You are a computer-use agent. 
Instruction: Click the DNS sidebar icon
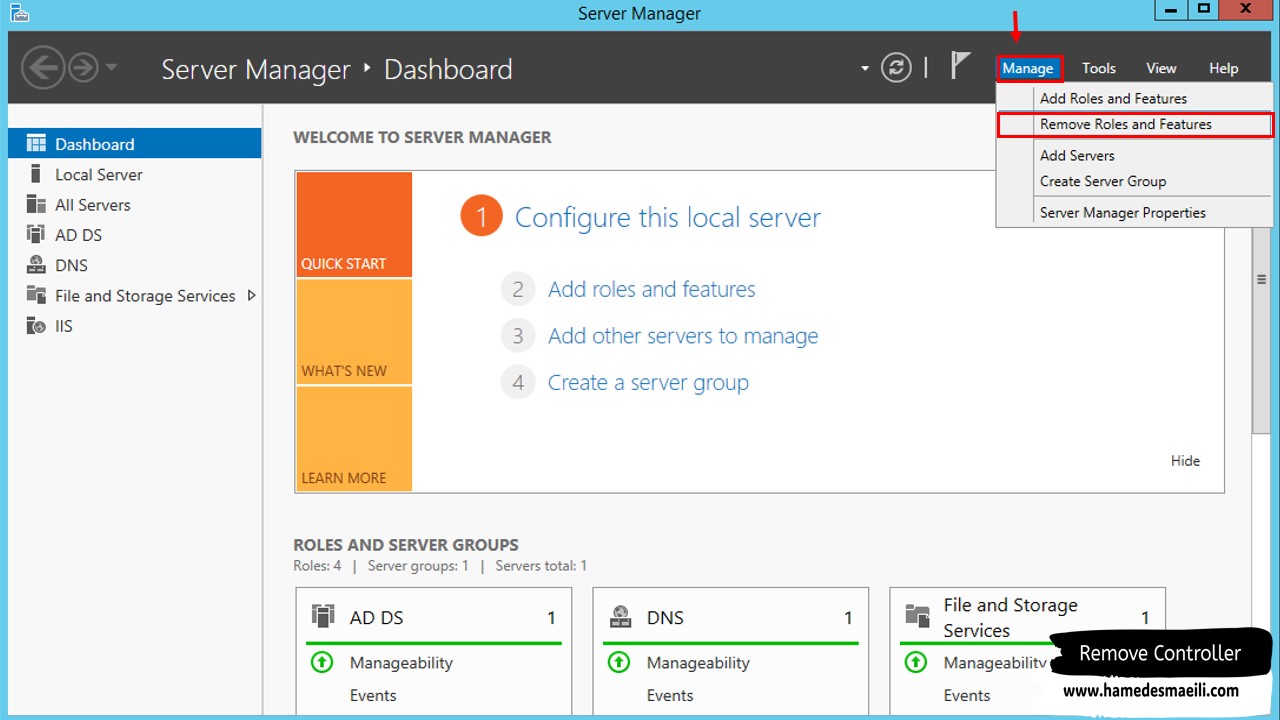36,265
